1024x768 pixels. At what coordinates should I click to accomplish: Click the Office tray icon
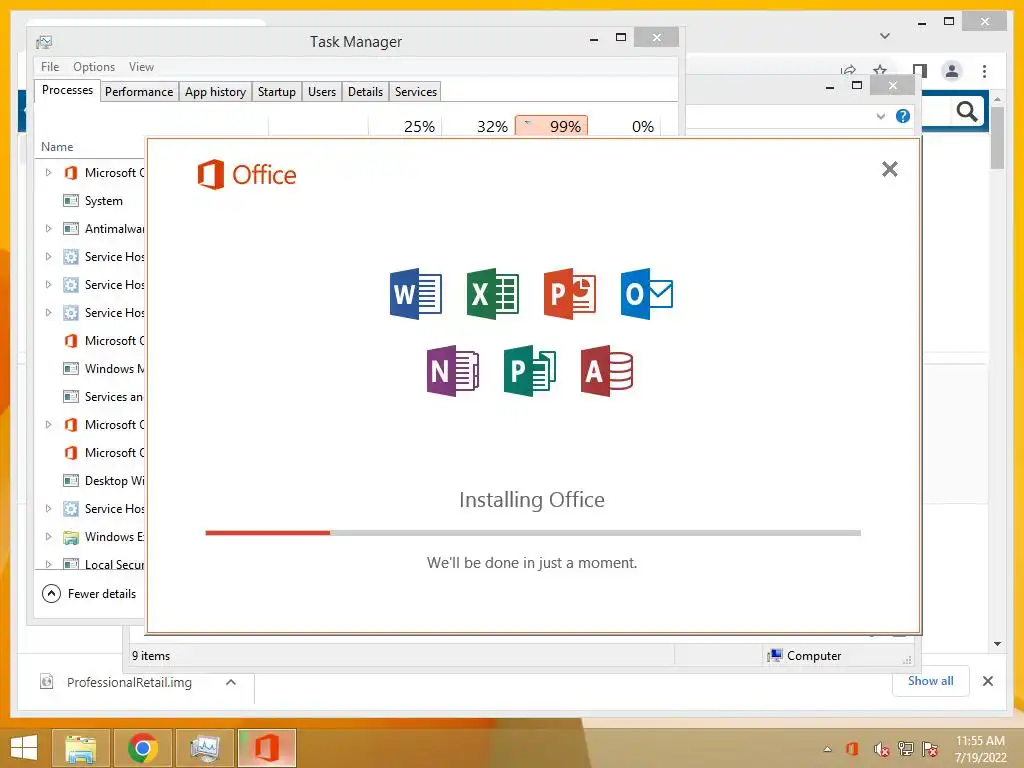(x=852, y=749)
